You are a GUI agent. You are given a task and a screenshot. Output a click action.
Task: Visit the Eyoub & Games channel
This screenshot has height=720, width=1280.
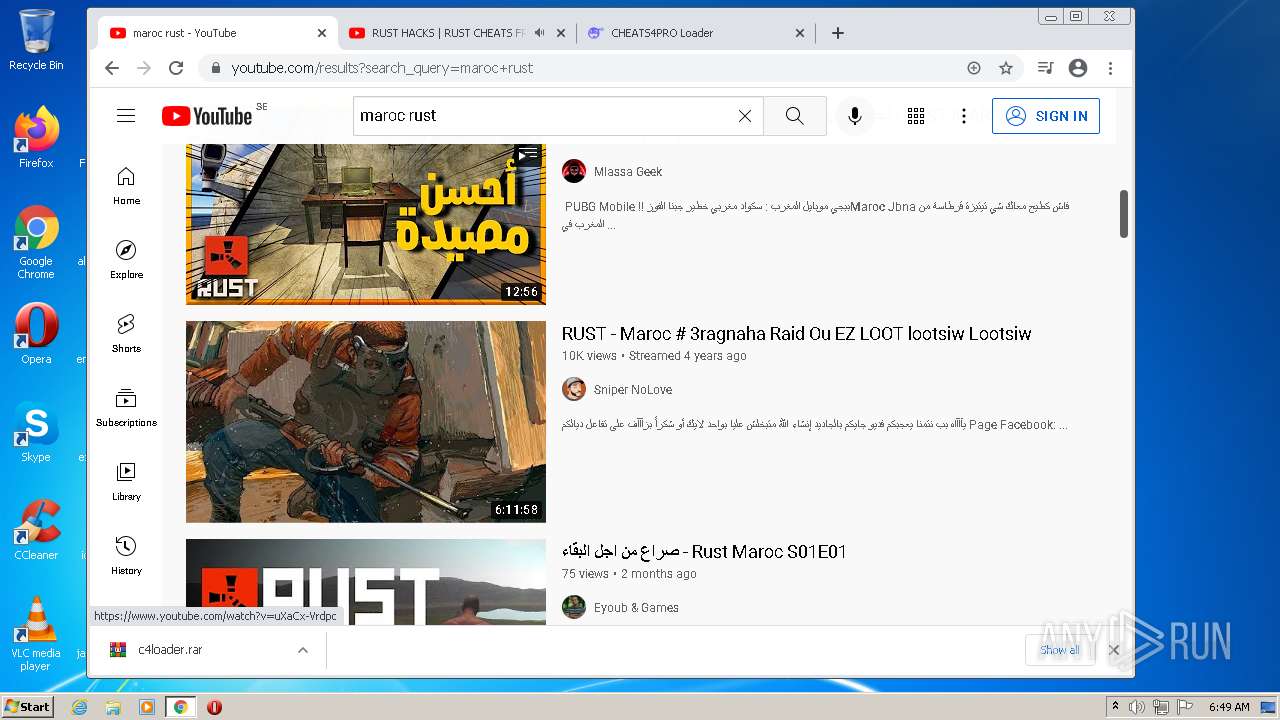point(636,608)
